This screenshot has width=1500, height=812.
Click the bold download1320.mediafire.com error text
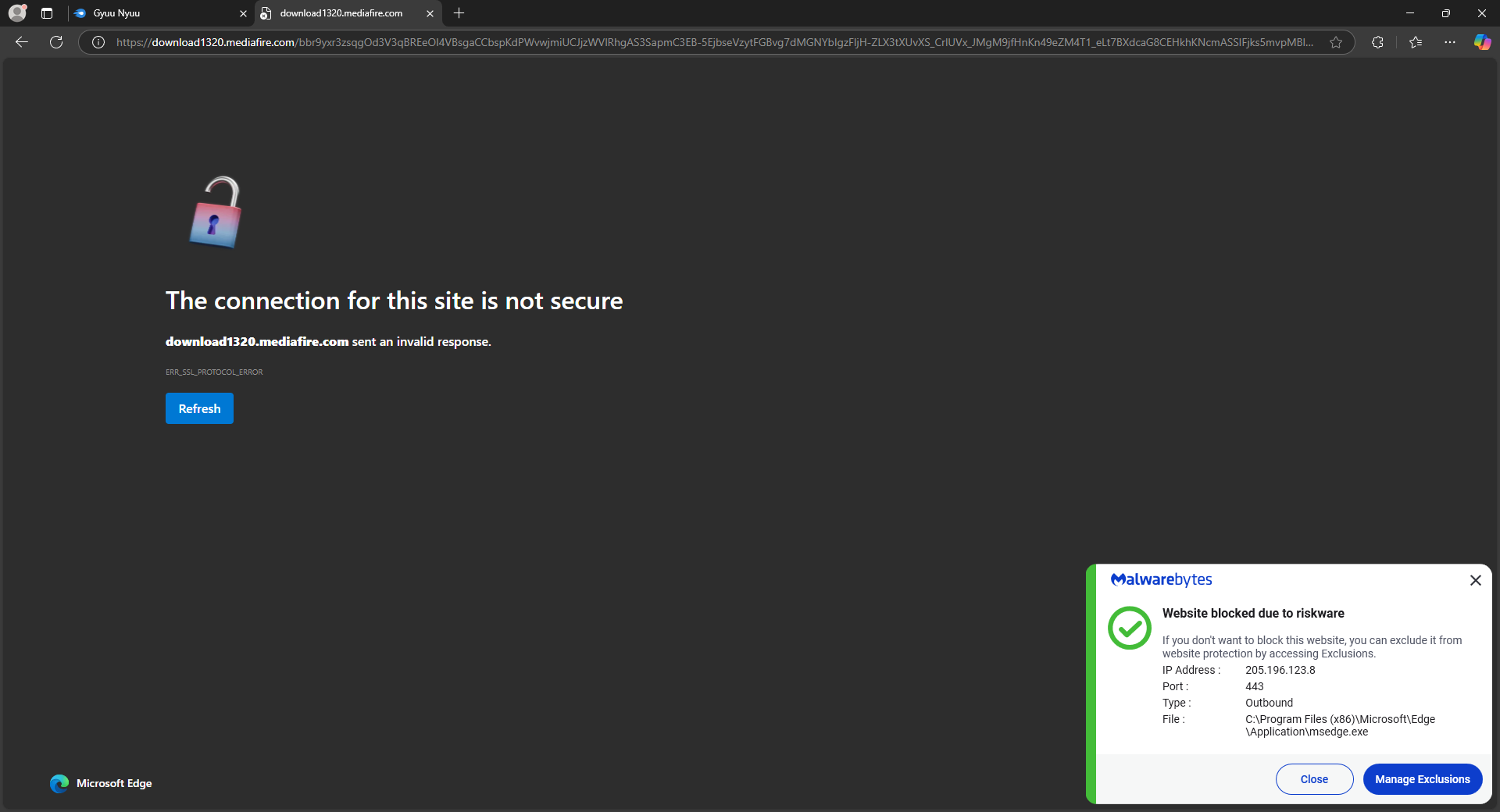pyautogui.click(x=257, y=342)
